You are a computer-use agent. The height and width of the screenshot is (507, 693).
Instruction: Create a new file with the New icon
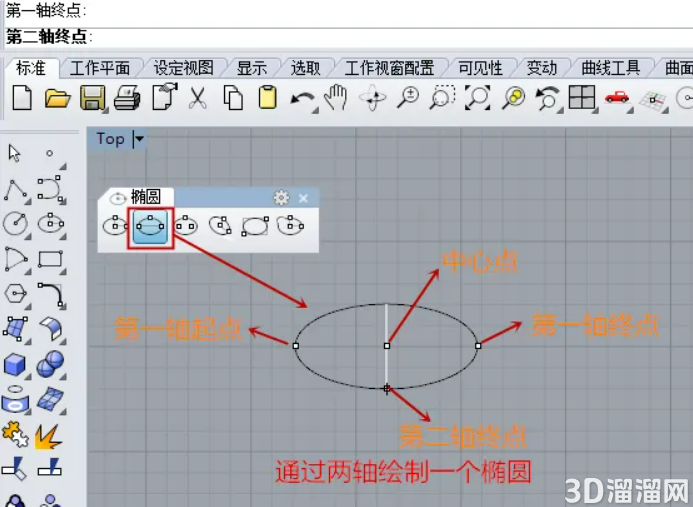22,97
